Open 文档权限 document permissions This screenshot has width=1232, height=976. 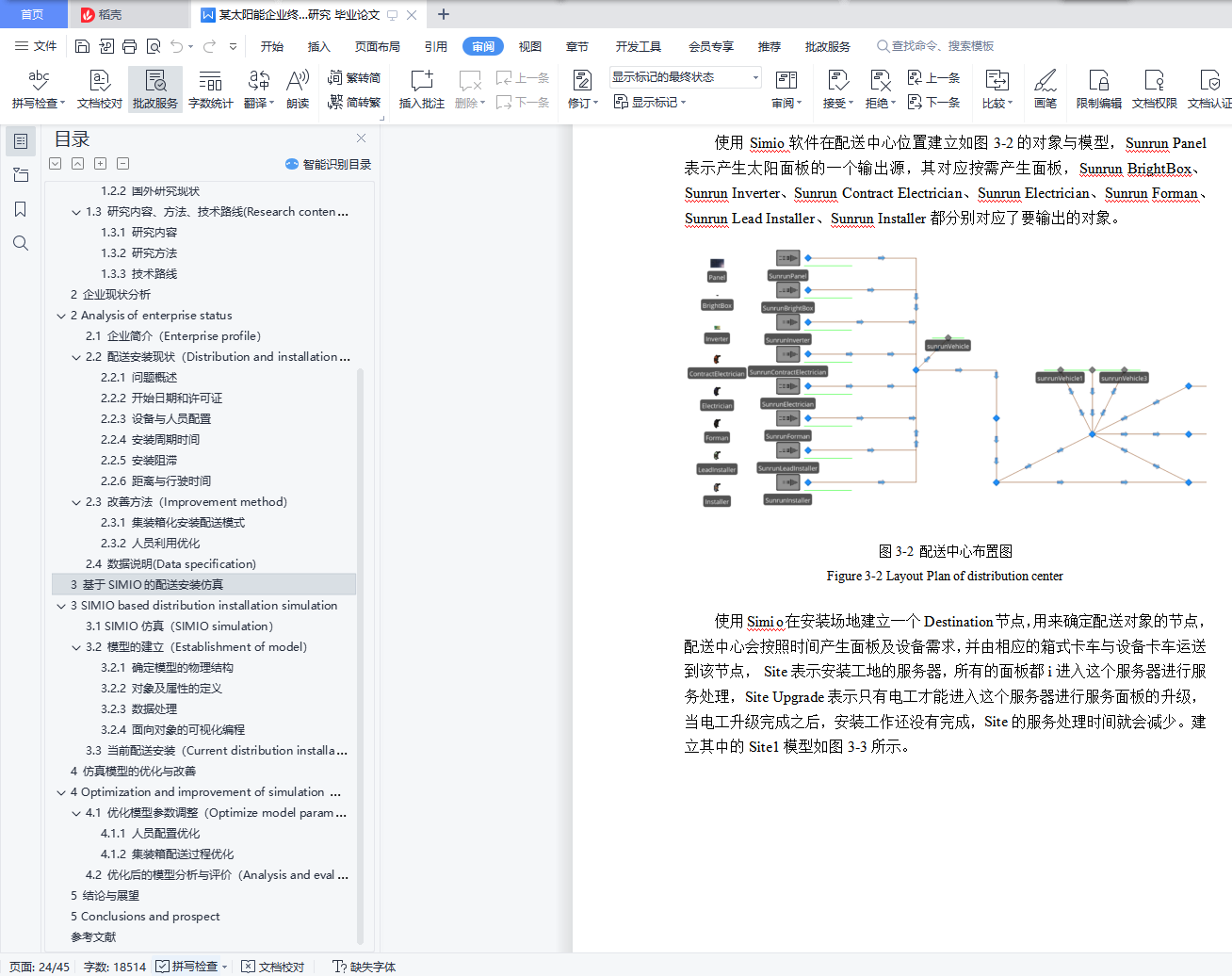(x=1155, y=89)
